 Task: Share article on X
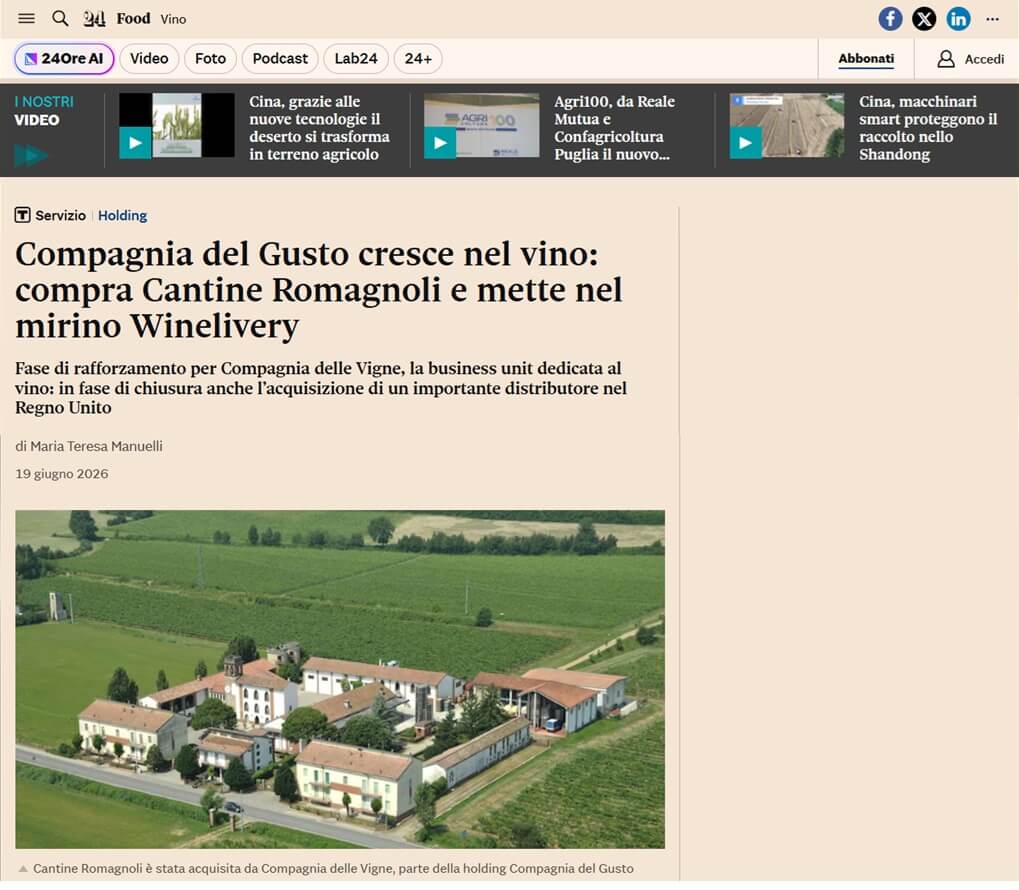924,18
